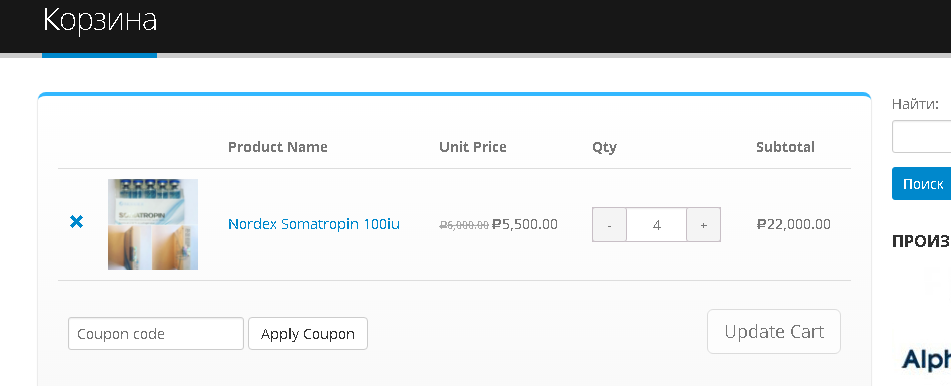Focus the Coupon code input field

tap(156, 334)
